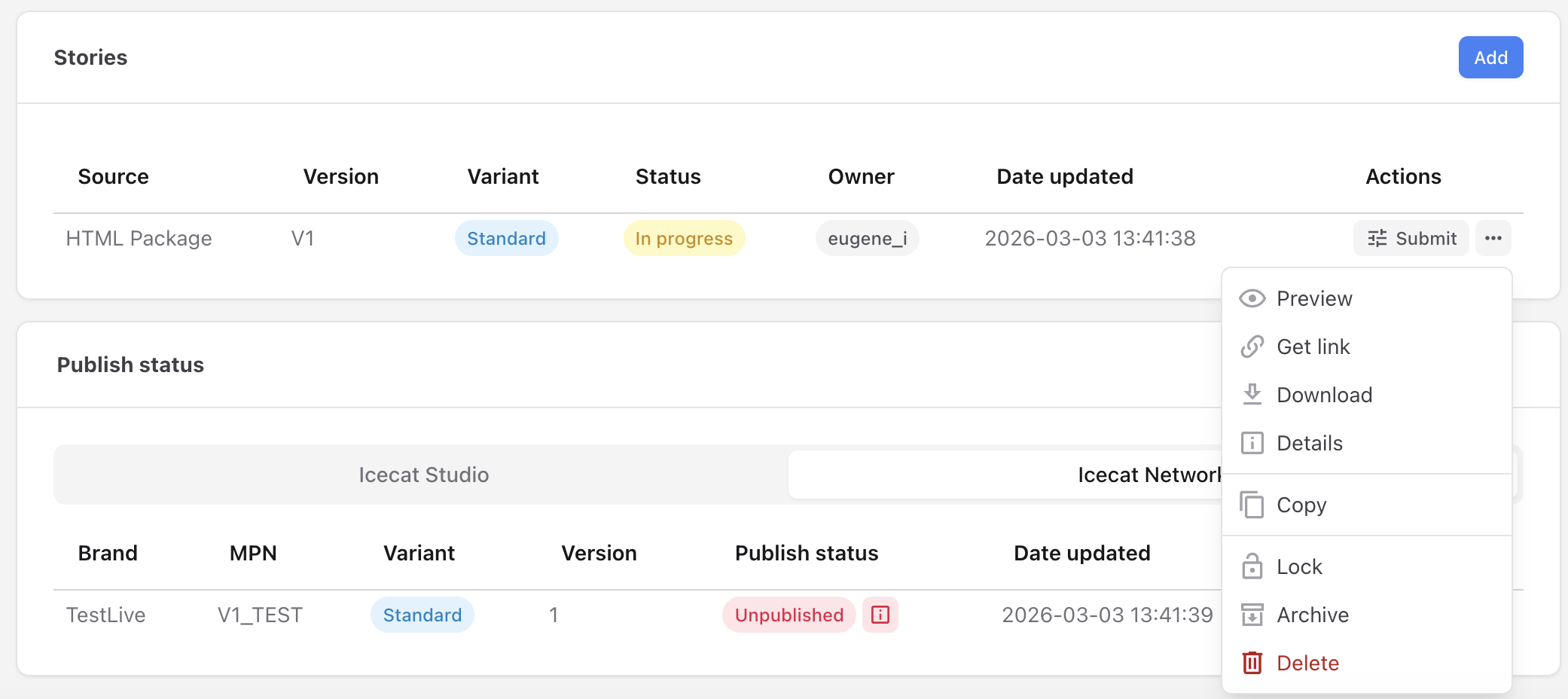
Task: Click the In progress status badge
Action: (x=684, y=238)
